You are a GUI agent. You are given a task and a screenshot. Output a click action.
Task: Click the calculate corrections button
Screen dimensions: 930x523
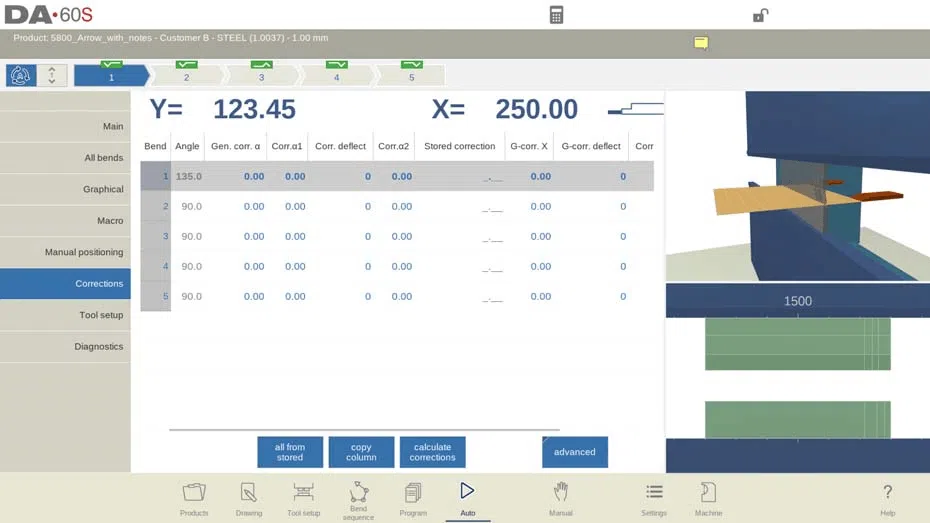(432, 452)
